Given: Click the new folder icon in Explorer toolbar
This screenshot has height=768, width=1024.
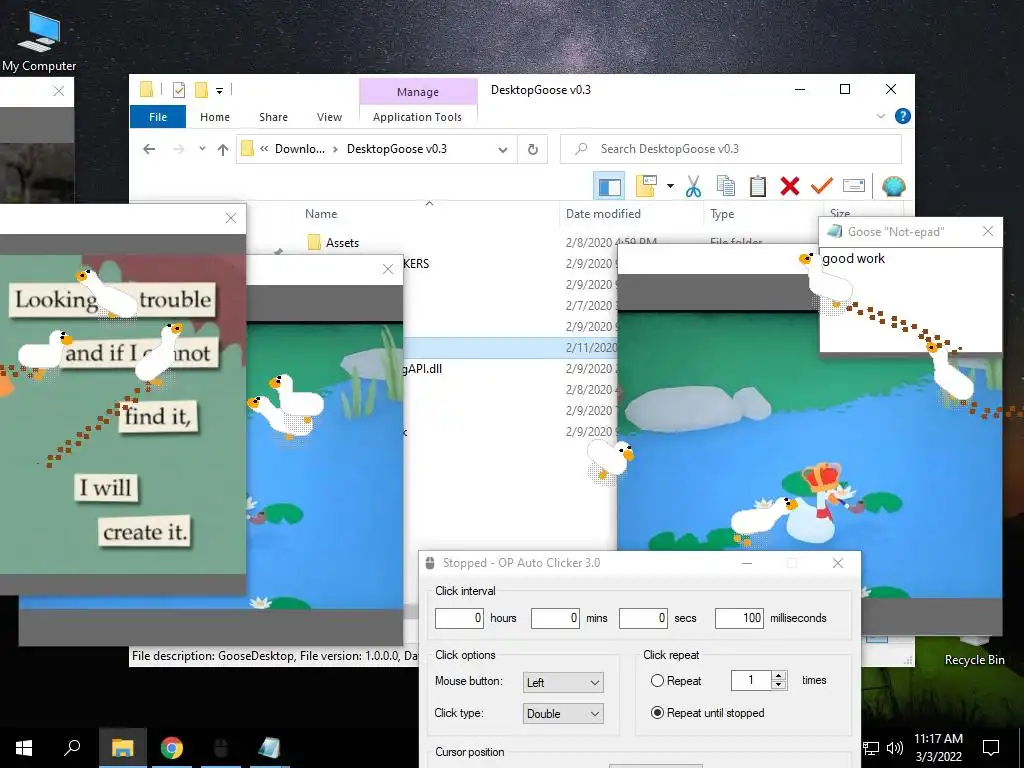Looking at the screenshot, I should (646, 186).
